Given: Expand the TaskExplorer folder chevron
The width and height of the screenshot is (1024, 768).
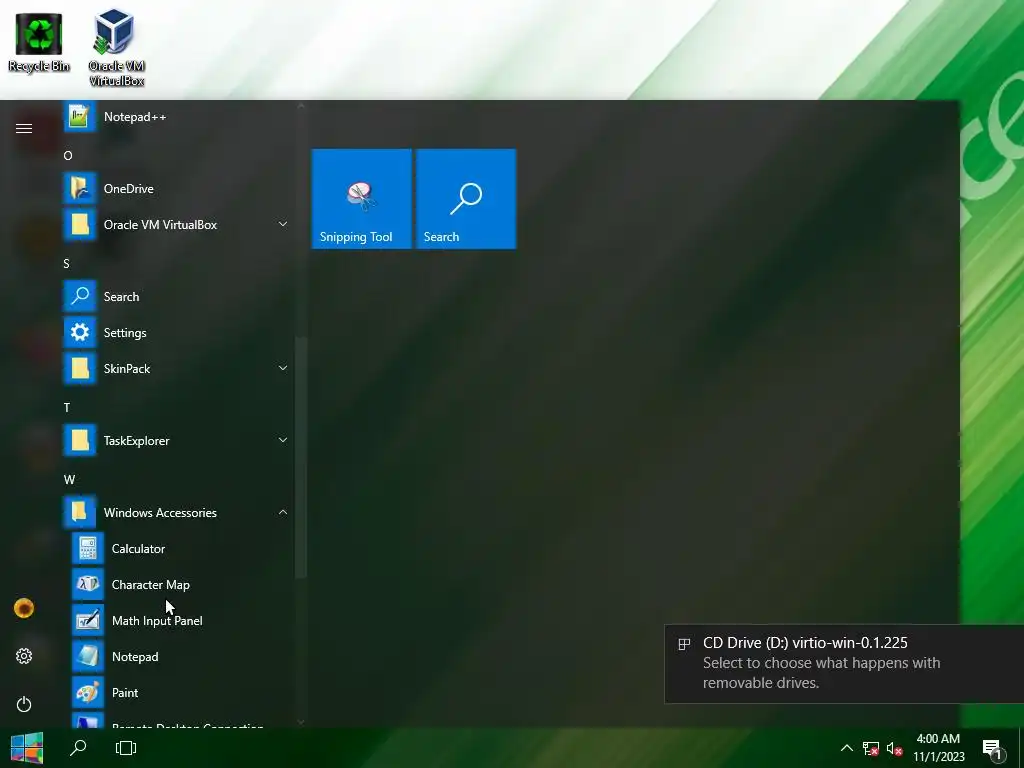Looking at the screenshot, I should 283,440.
